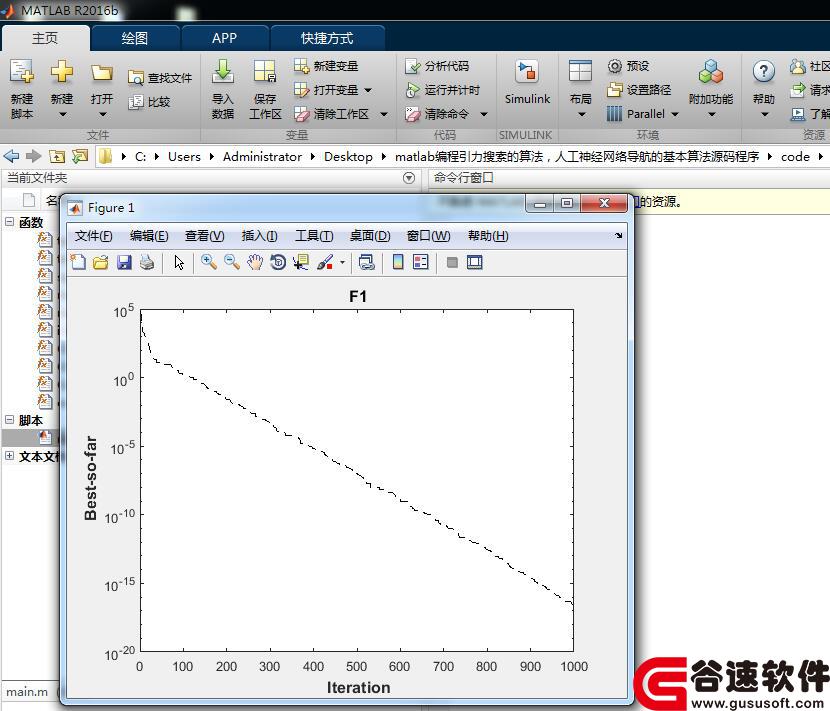Expand 清除工作区 dropdown arrow
Image resolution: width=830 pixels, height=711 pixels.
[x=384, y=114]
